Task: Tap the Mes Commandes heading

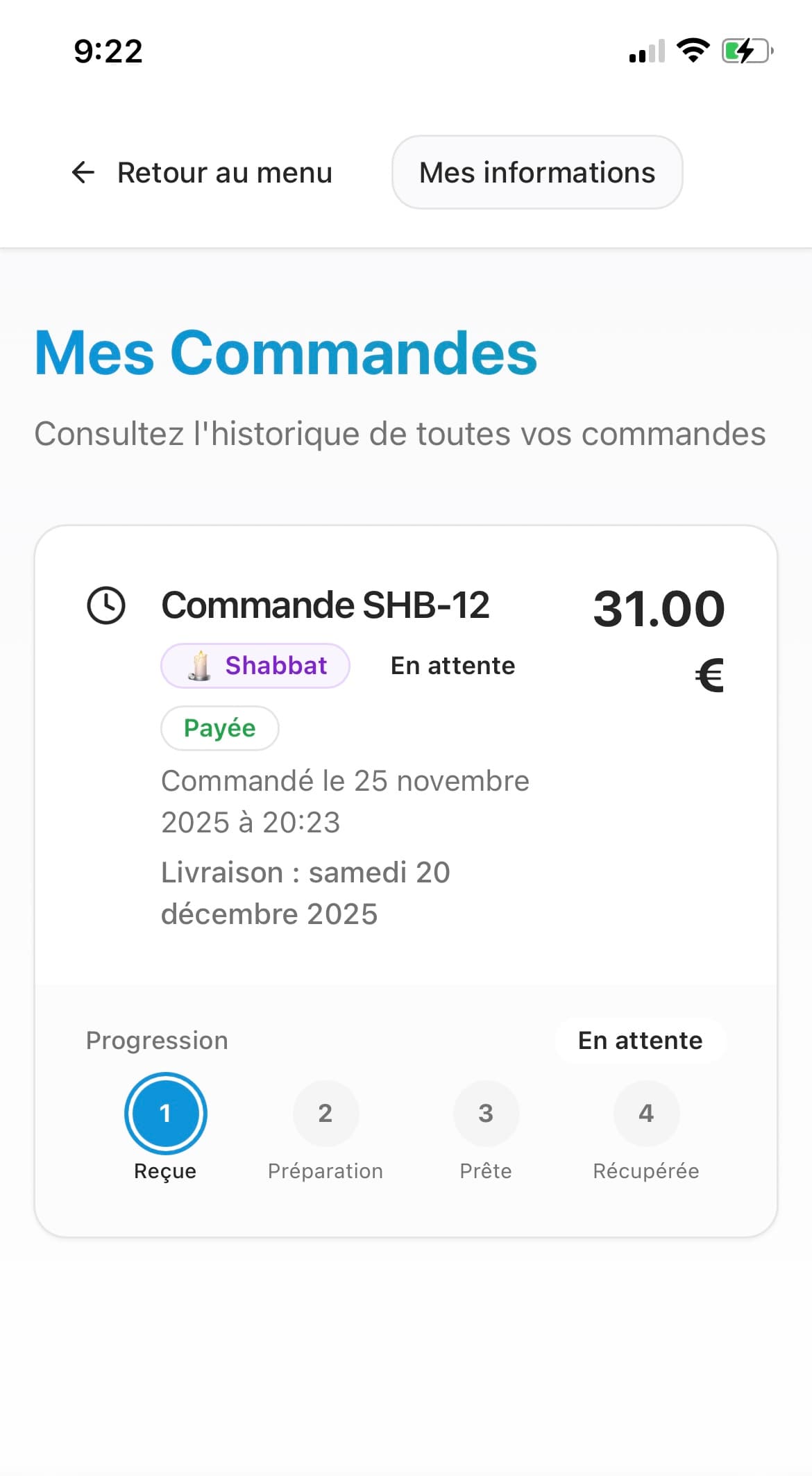Action: (286, 353)
